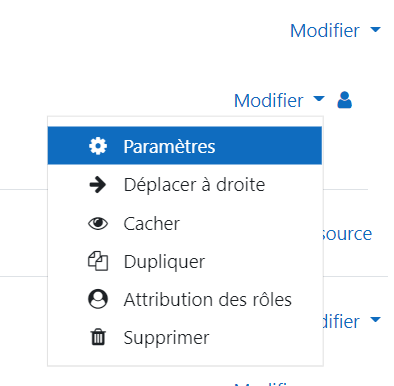Click the gear icon beside Paramètres

point(98,146)
